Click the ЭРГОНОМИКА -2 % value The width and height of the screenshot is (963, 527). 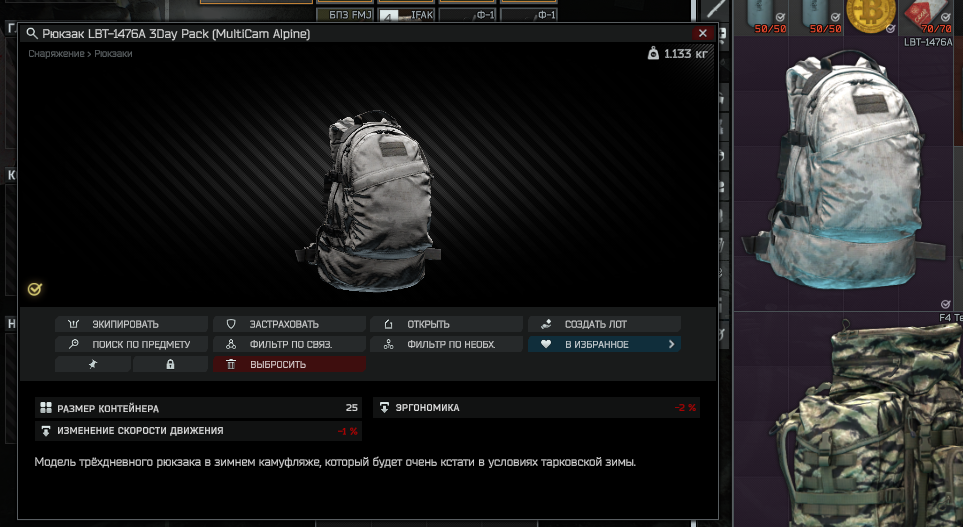[x=685, y=407]
